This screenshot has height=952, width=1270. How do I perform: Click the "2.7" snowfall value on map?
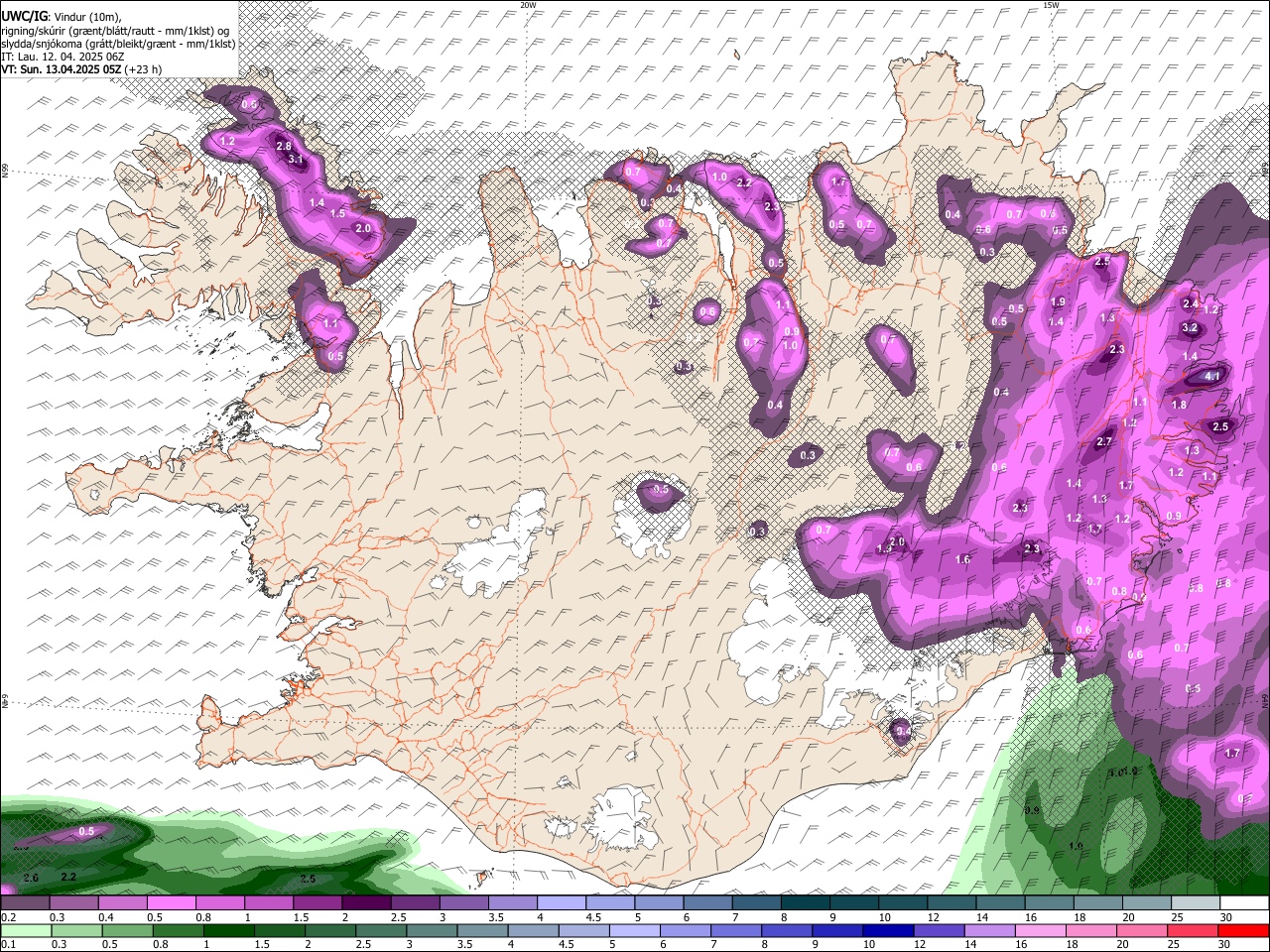1104,443
